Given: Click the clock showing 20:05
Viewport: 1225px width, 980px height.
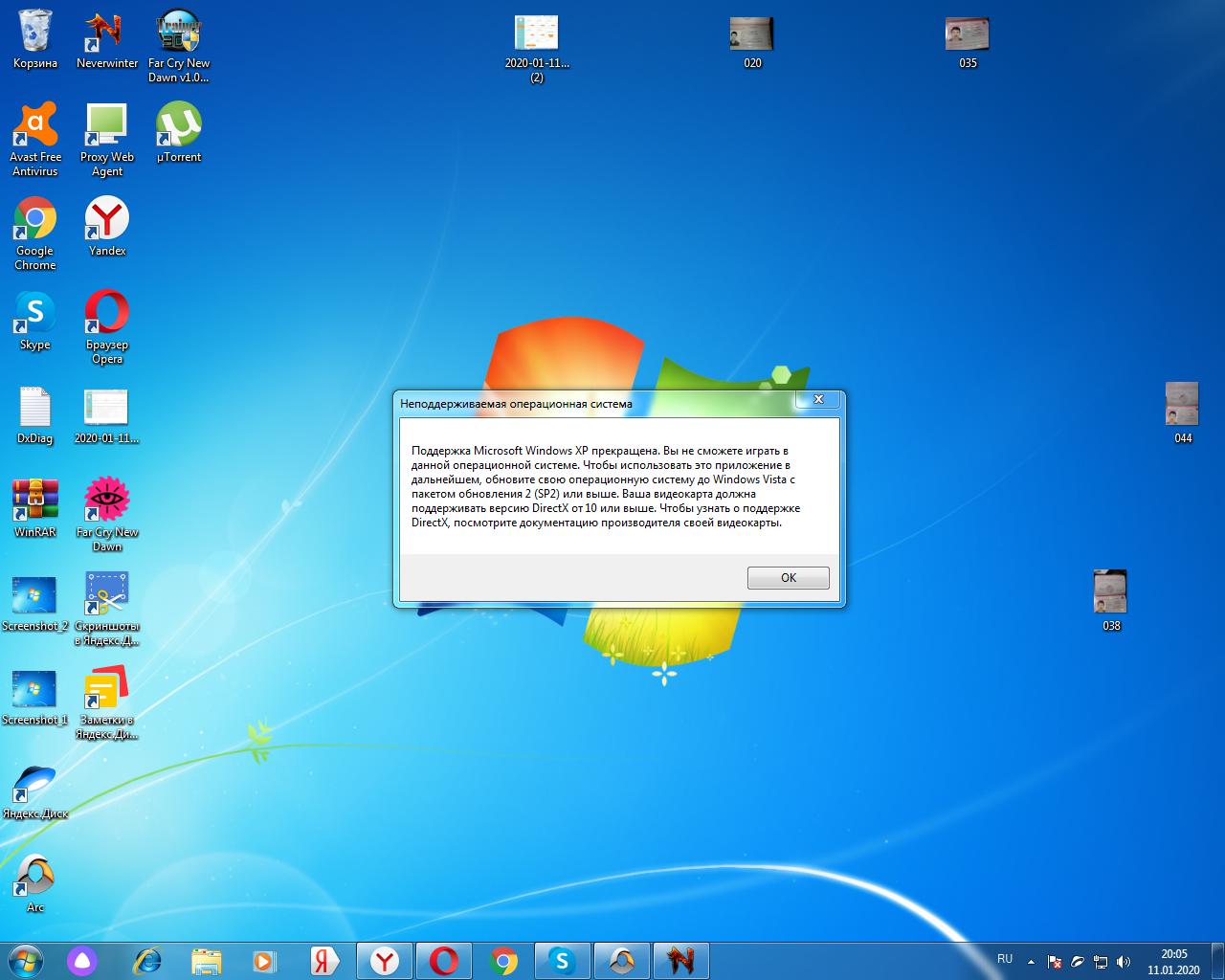Looking at the screenshot, I should coord(1173,962).
